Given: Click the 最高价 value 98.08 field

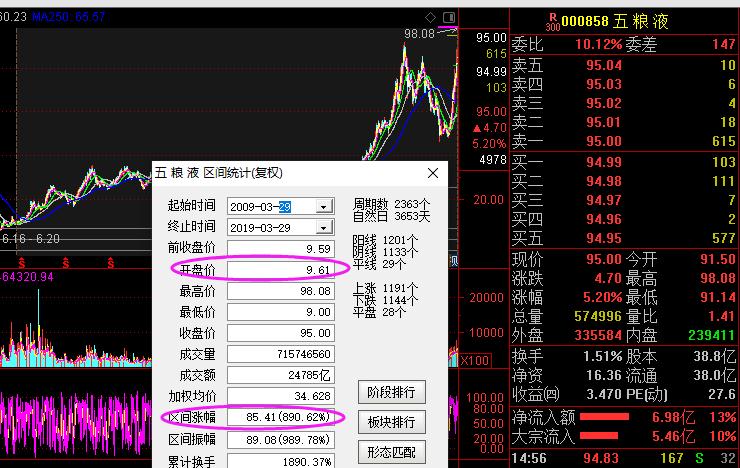Looking at the screenshot, I should (281, 291).
